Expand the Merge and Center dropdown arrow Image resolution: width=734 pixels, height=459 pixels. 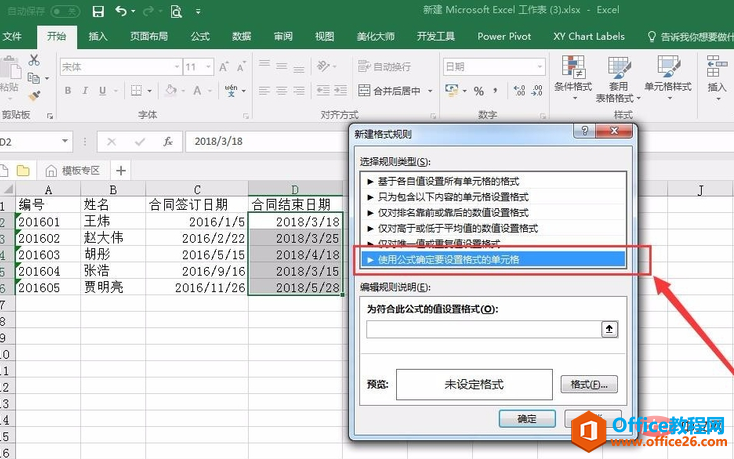(430, 91)
